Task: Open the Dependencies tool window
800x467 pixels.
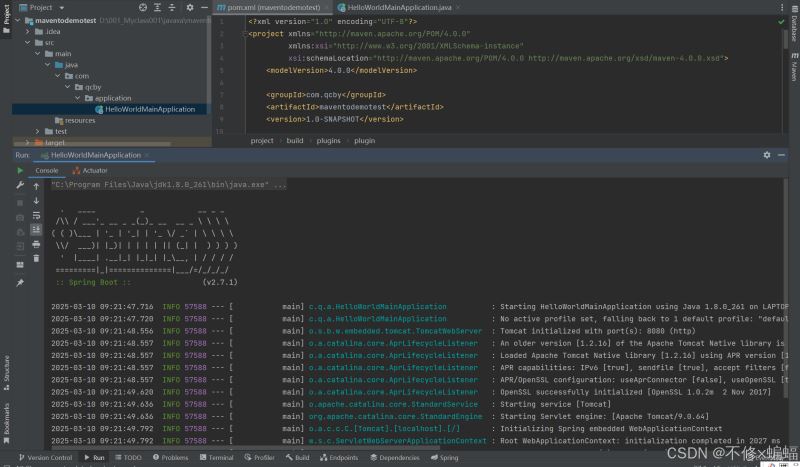Action: [395, 457]
